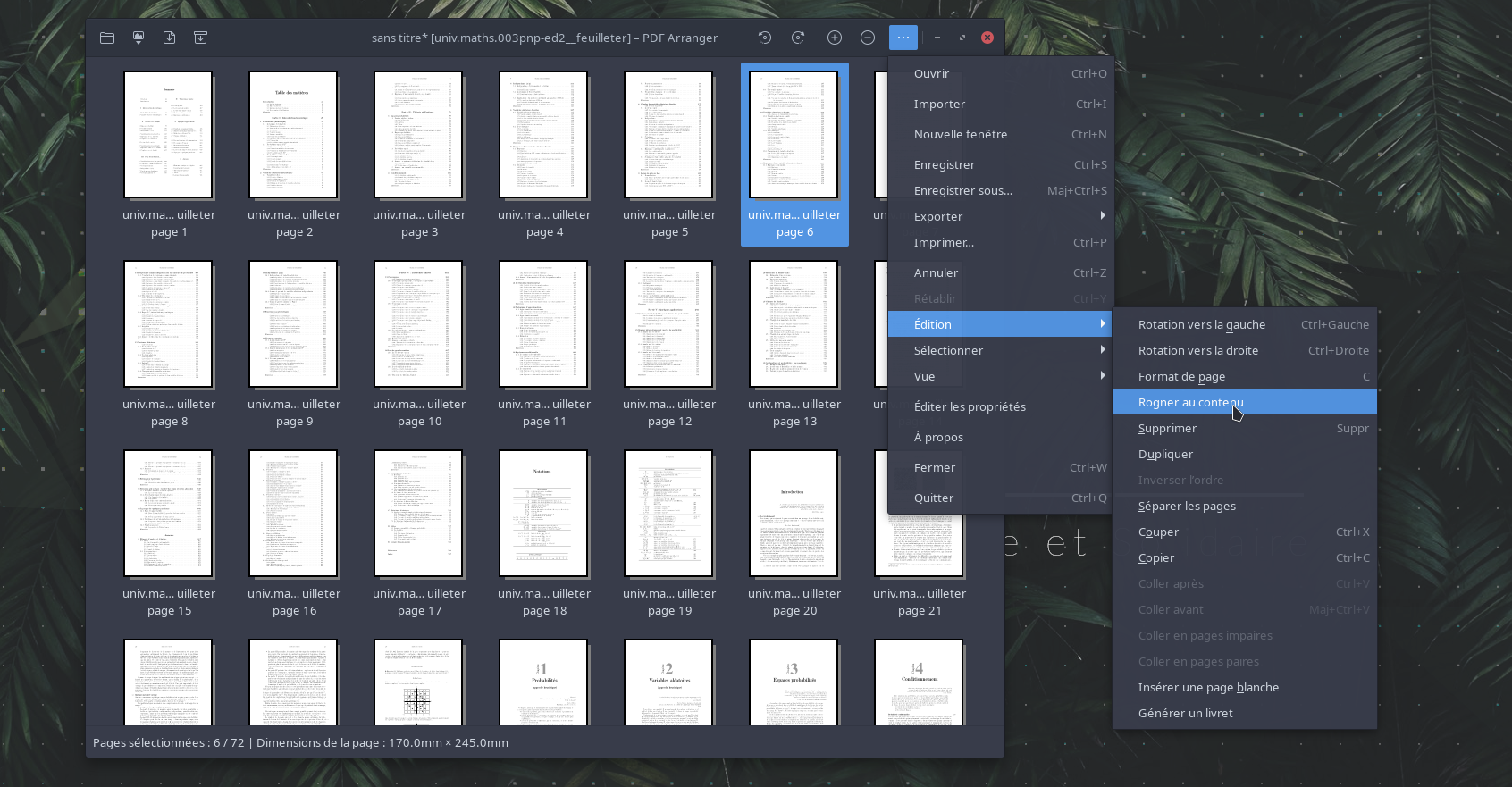Rotate pages right using the header icon
The height and width of the screenshot is (787, 1512).
798,38
